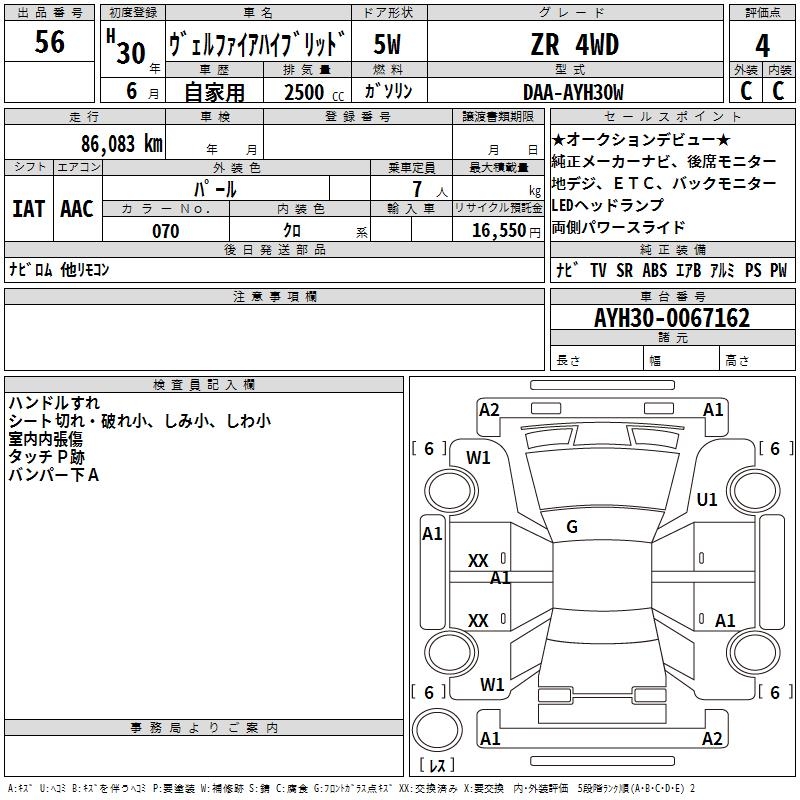Click the grade ZR 4WD
The image size is (800, 800).
point(575,44)
